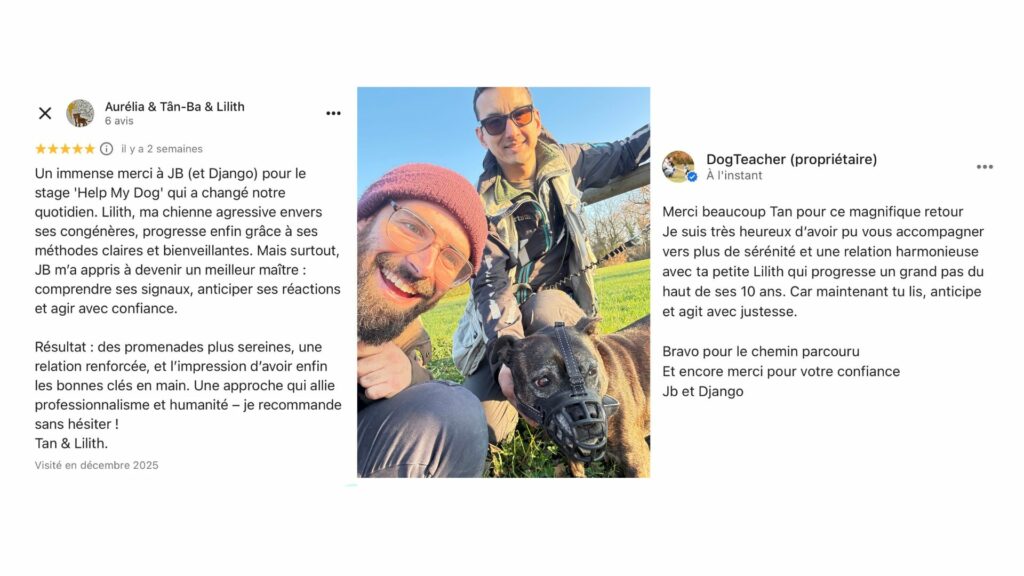Viewport: 1024px width, 576px height.
Task: Click the 'il y a 2 semaines' timestamp
Action: (161, 149)
